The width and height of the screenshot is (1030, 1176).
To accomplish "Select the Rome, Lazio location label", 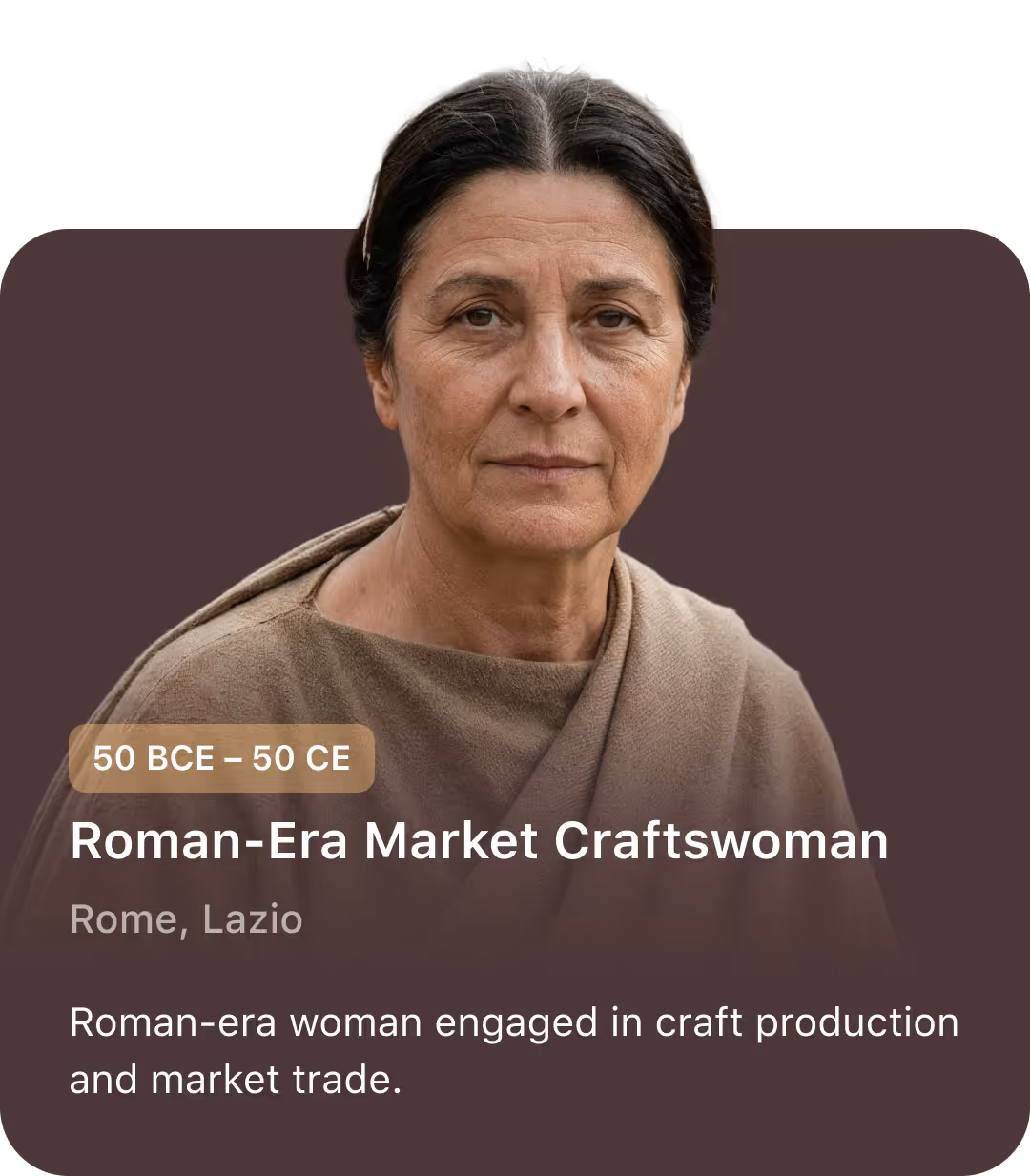I will (186, 919).
